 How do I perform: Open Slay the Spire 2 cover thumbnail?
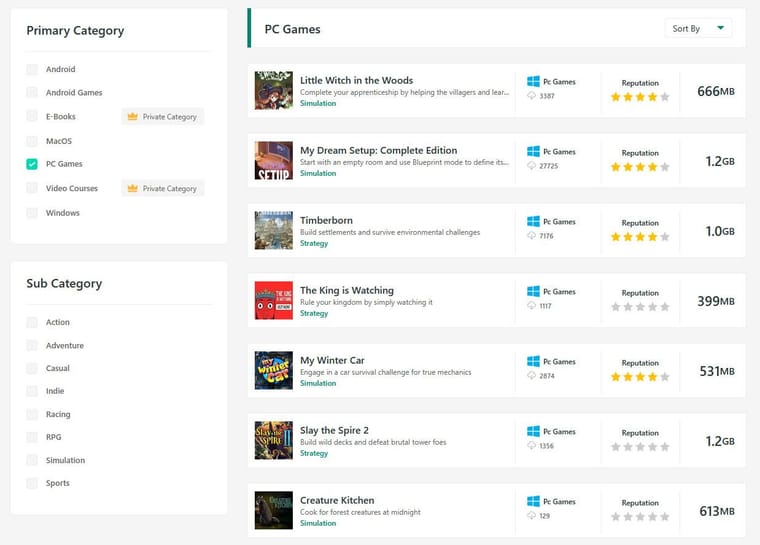click(x=274, y=440)
